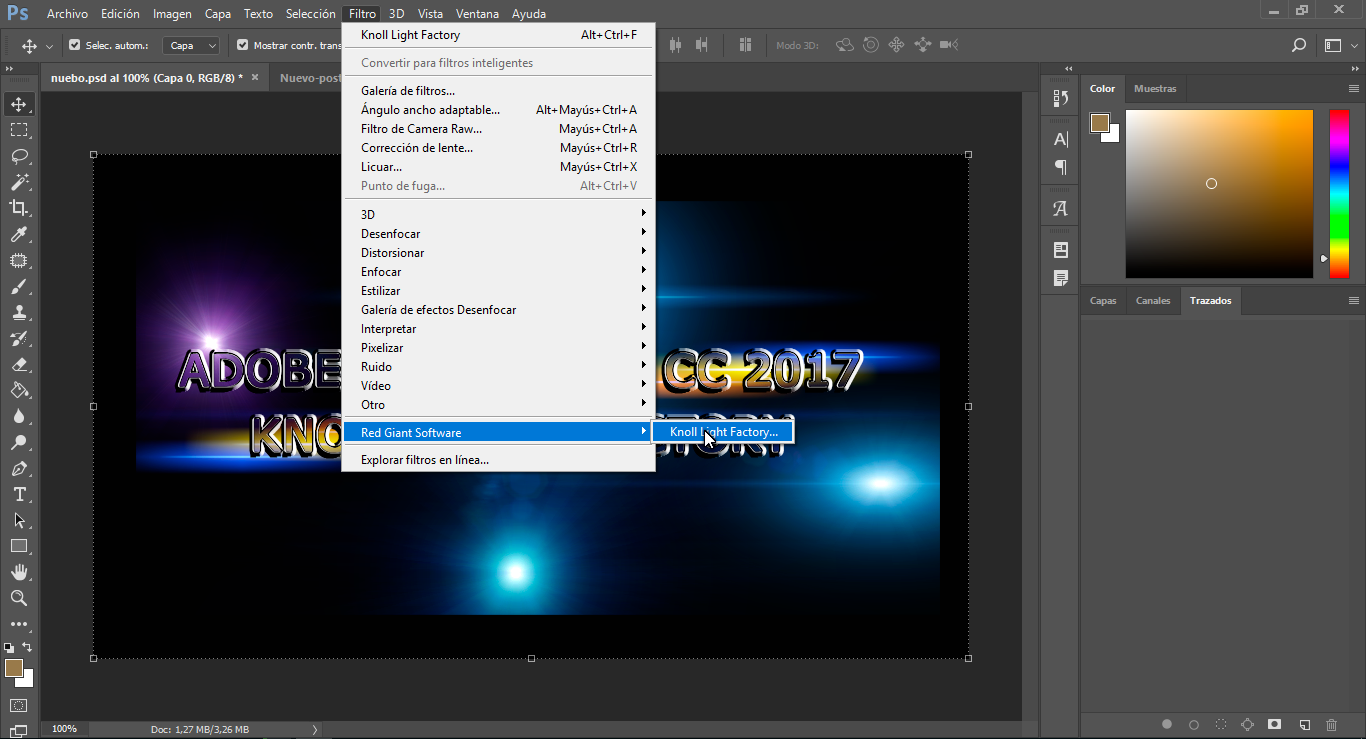Open the Capa auto-select dropdown

[191, 45]
